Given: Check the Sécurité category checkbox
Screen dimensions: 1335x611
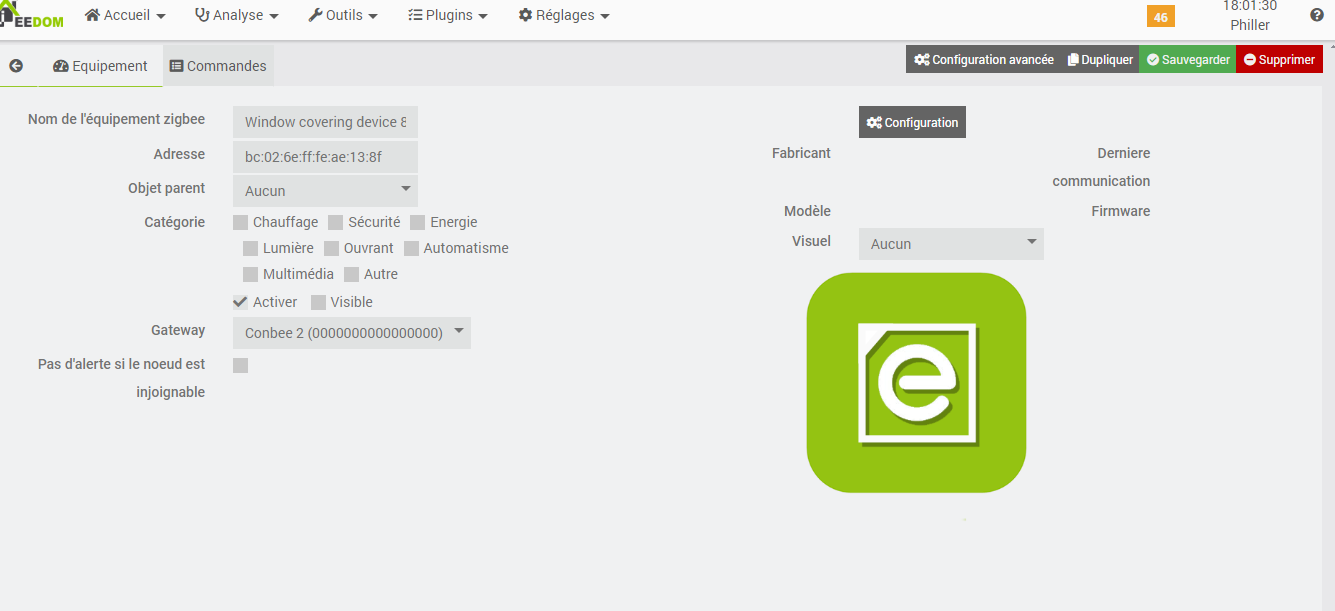Looking at the screenshot, I should tap(336, 222).
